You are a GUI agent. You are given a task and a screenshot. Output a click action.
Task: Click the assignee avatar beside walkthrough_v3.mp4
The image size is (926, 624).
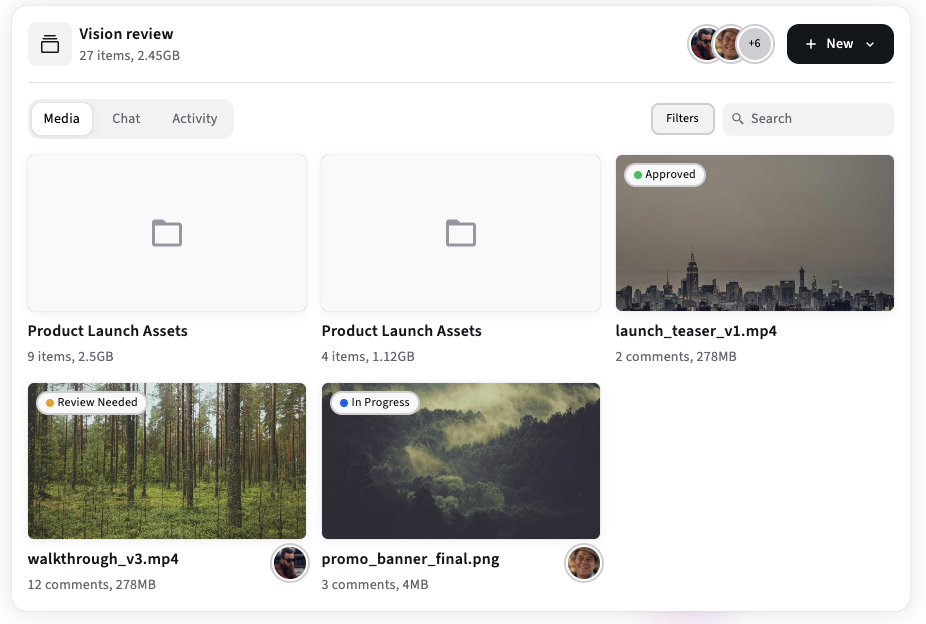(290, 563)
